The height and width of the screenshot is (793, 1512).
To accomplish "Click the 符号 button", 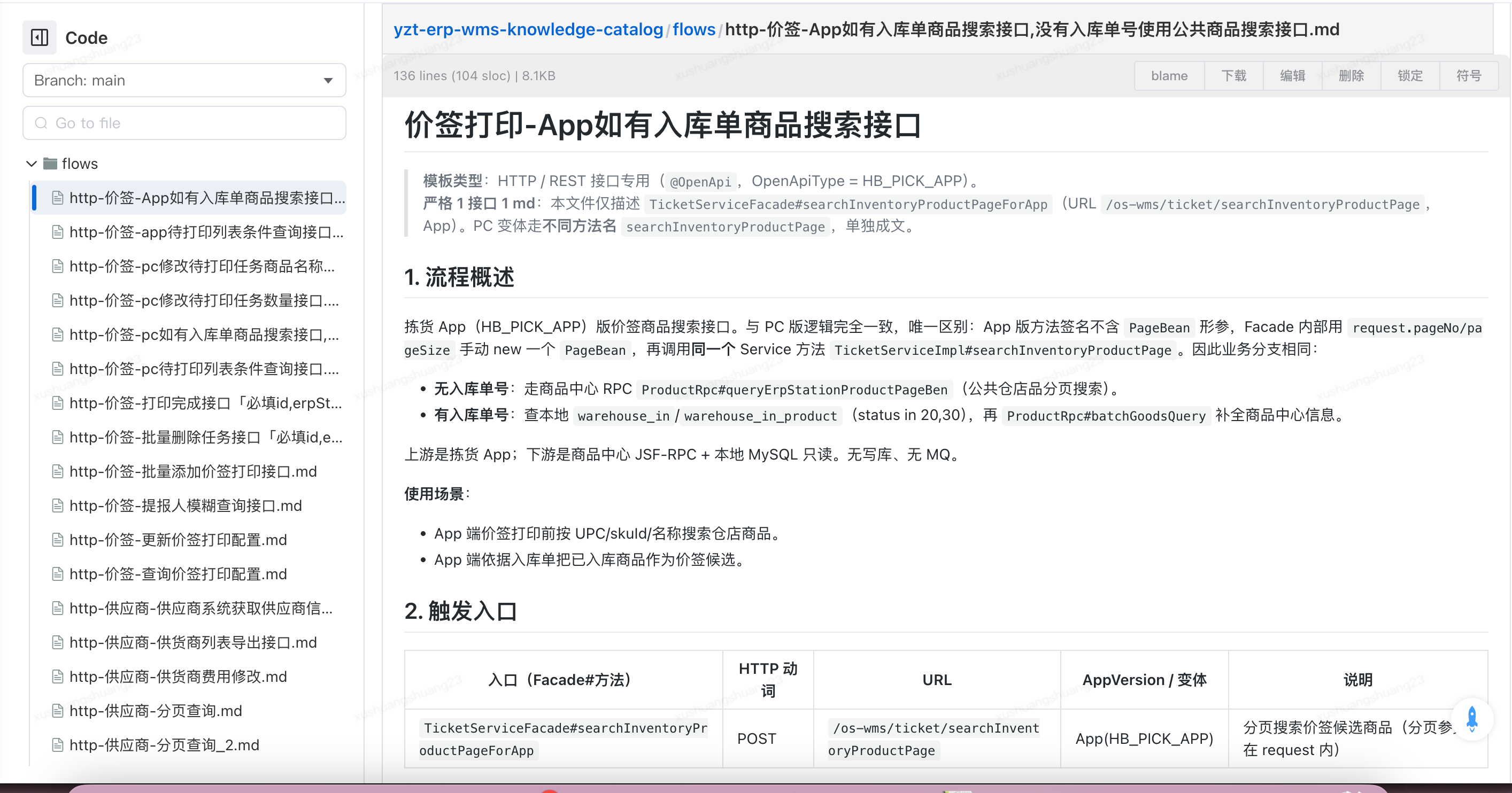I will (1469, 76).
